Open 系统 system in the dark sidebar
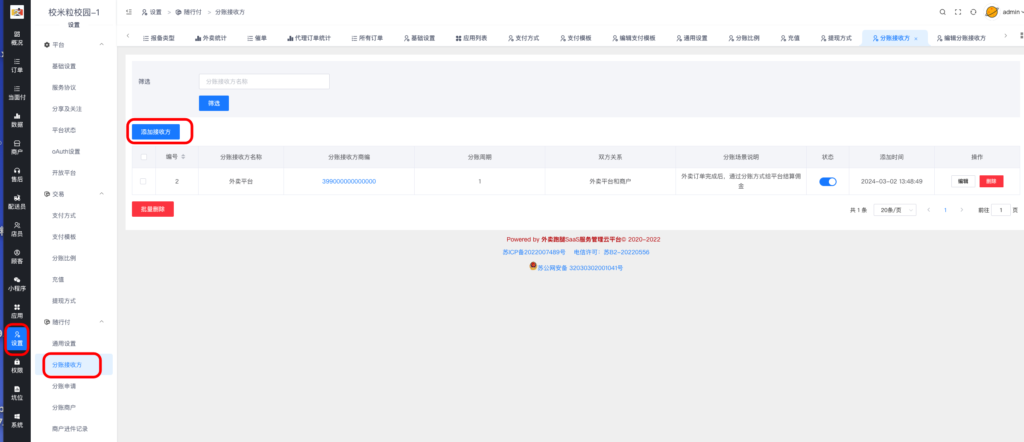This screenshot has width=1024, height=442. pos(17,420)
